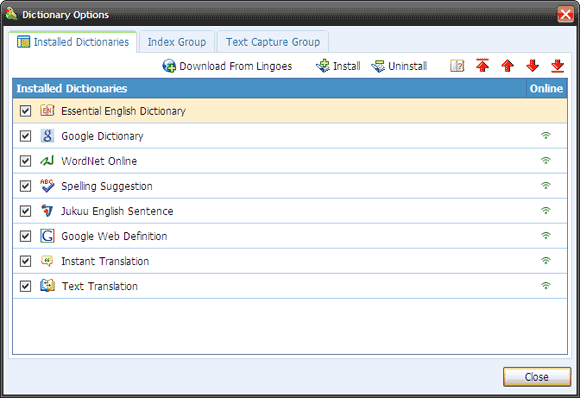Viewport: 580px width, 398px height.
Task: Uncheck the Essential English Dictionary checkbox
Action: click(x=25, y=111)
